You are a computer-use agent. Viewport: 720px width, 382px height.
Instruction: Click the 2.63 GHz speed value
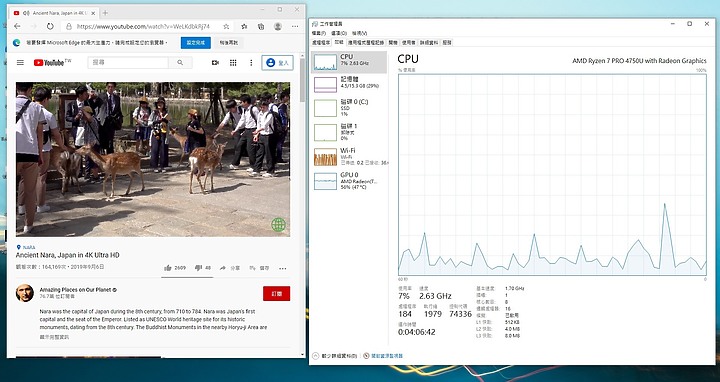pyautogui.click(x=435, y=296)
